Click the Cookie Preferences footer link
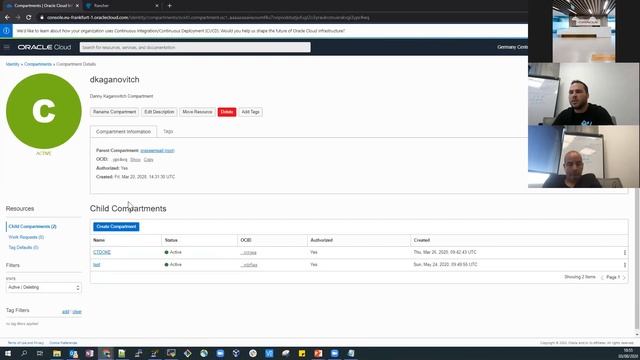 point(63,343)
